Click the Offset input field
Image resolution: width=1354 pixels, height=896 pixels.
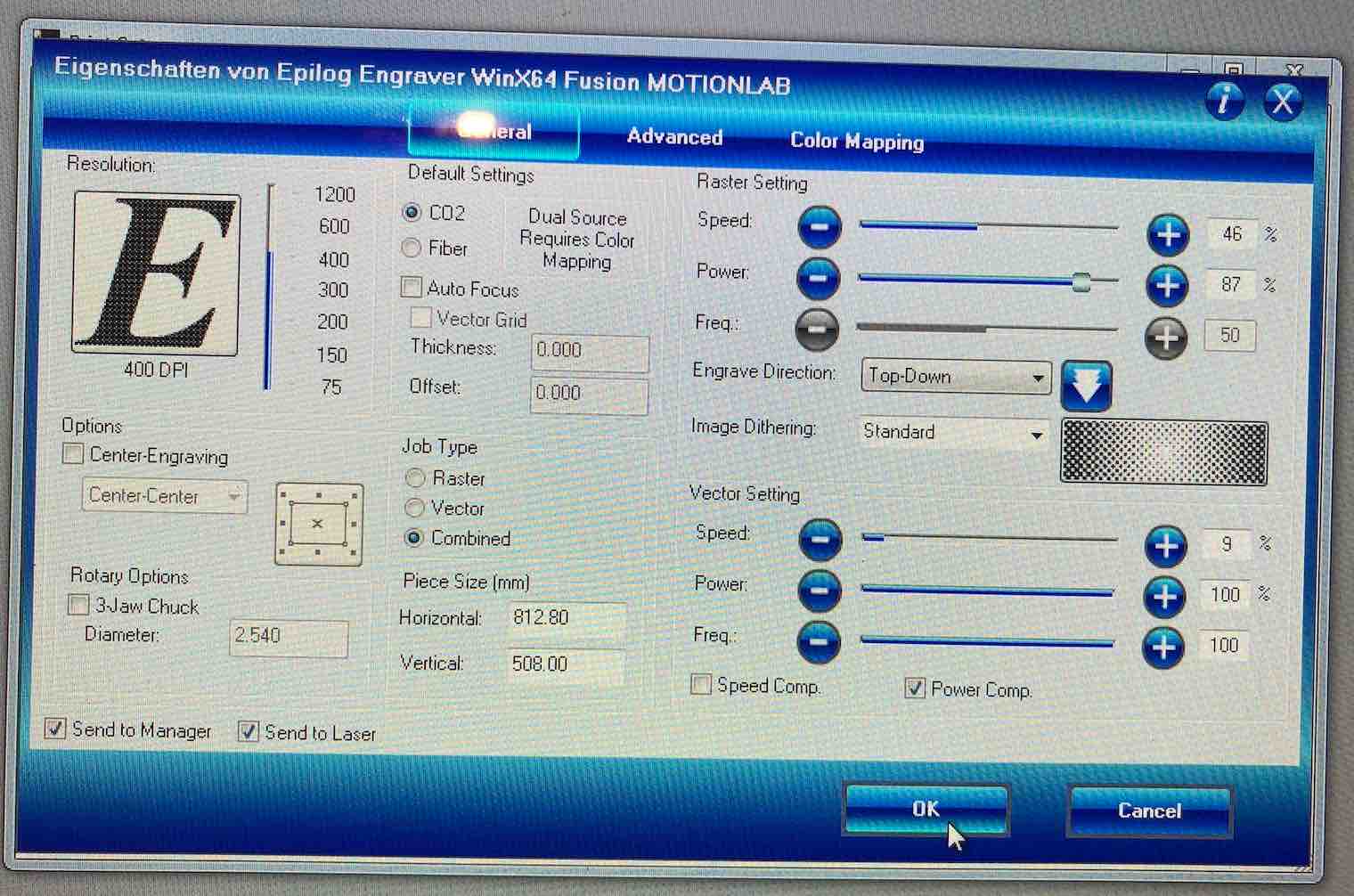point(589,394)
